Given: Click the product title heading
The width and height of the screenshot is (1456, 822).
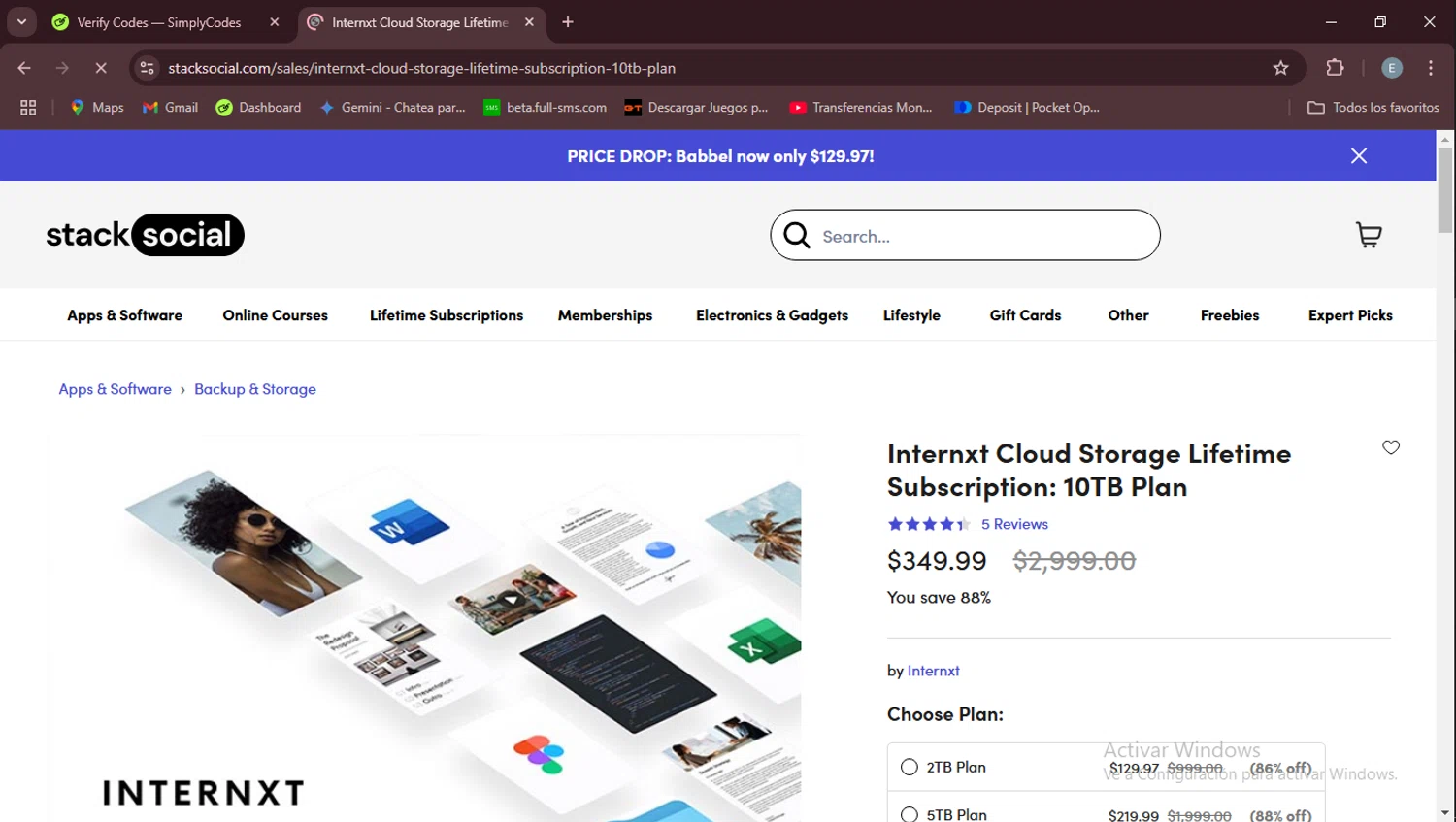Looking at the screenshot, I should click(x=1089, y=470).
